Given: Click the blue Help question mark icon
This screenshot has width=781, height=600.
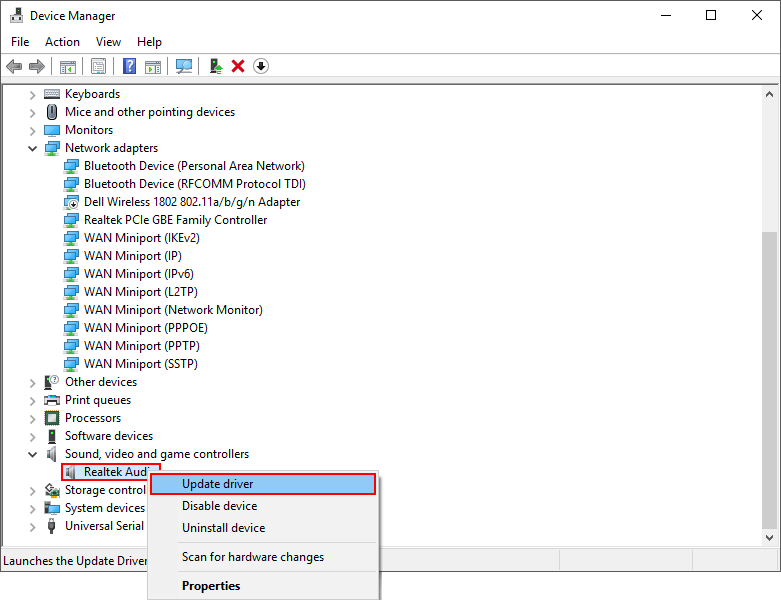Looking at the screenshot, I should click(130, 66).
